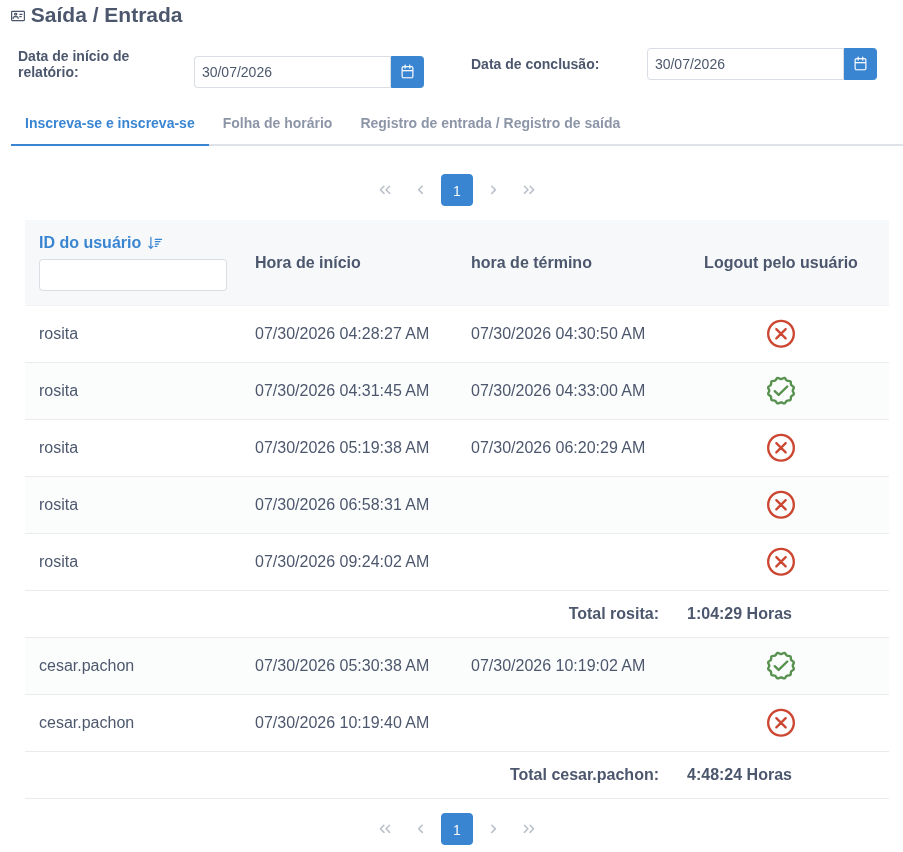Click the hora de término column header

[531, 263]
